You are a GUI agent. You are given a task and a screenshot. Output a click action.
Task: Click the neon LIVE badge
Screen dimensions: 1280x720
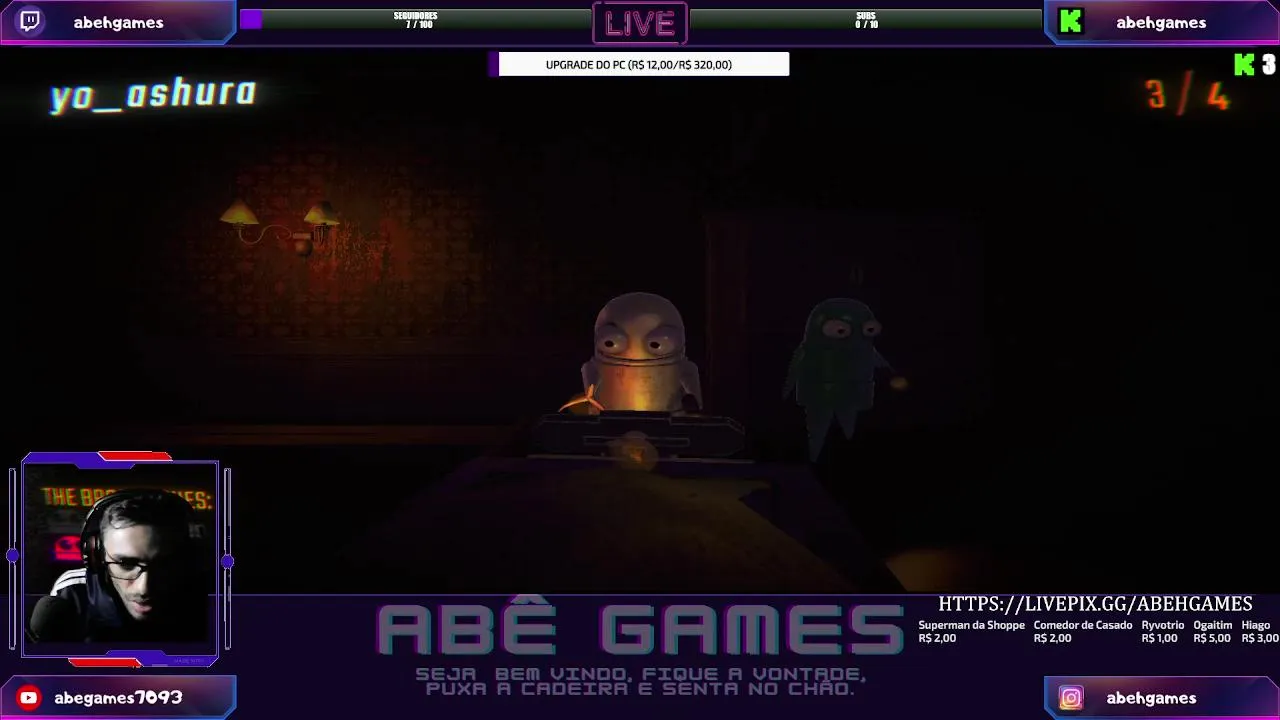(640, 24)
